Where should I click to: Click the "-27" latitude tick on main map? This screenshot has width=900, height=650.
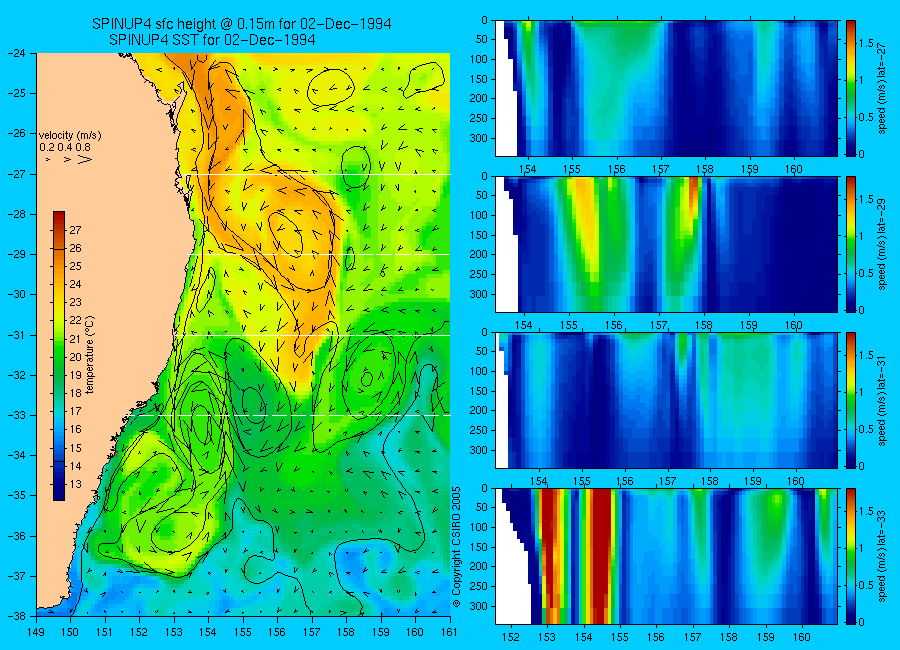(x=17, y=173)
